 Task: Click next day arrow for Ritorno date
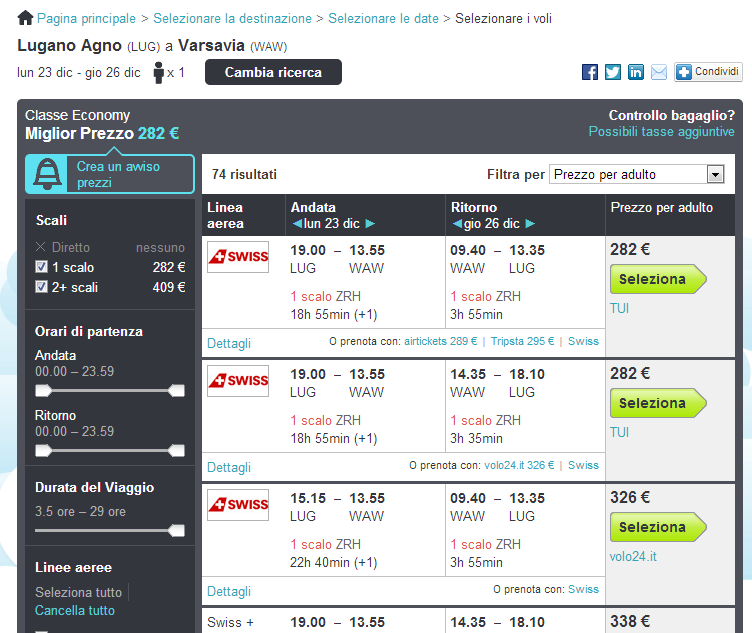[530, 224]
